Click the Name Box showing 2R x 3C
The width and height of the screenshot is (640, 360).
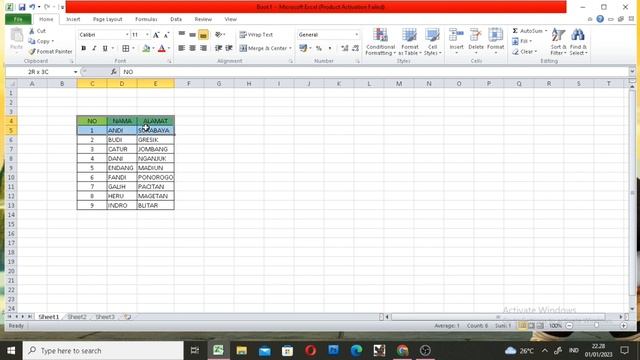39,72
